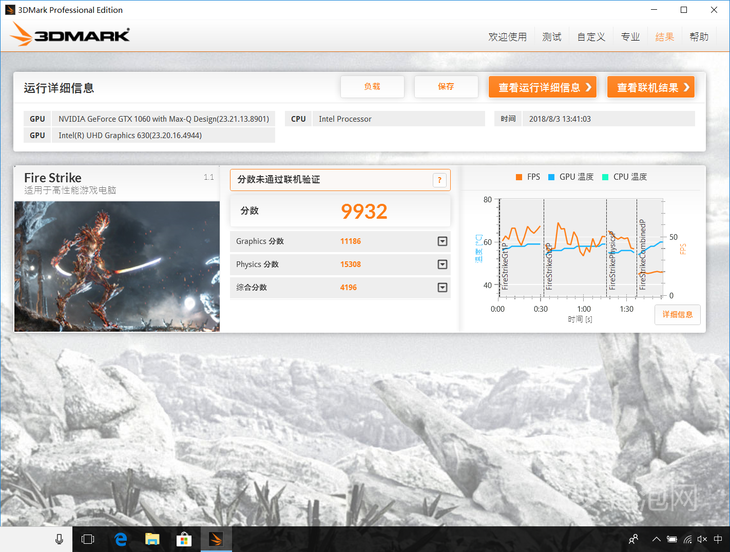
Task: Toggle the FPS legend series in chart
Action: click(x=527, y=177)
